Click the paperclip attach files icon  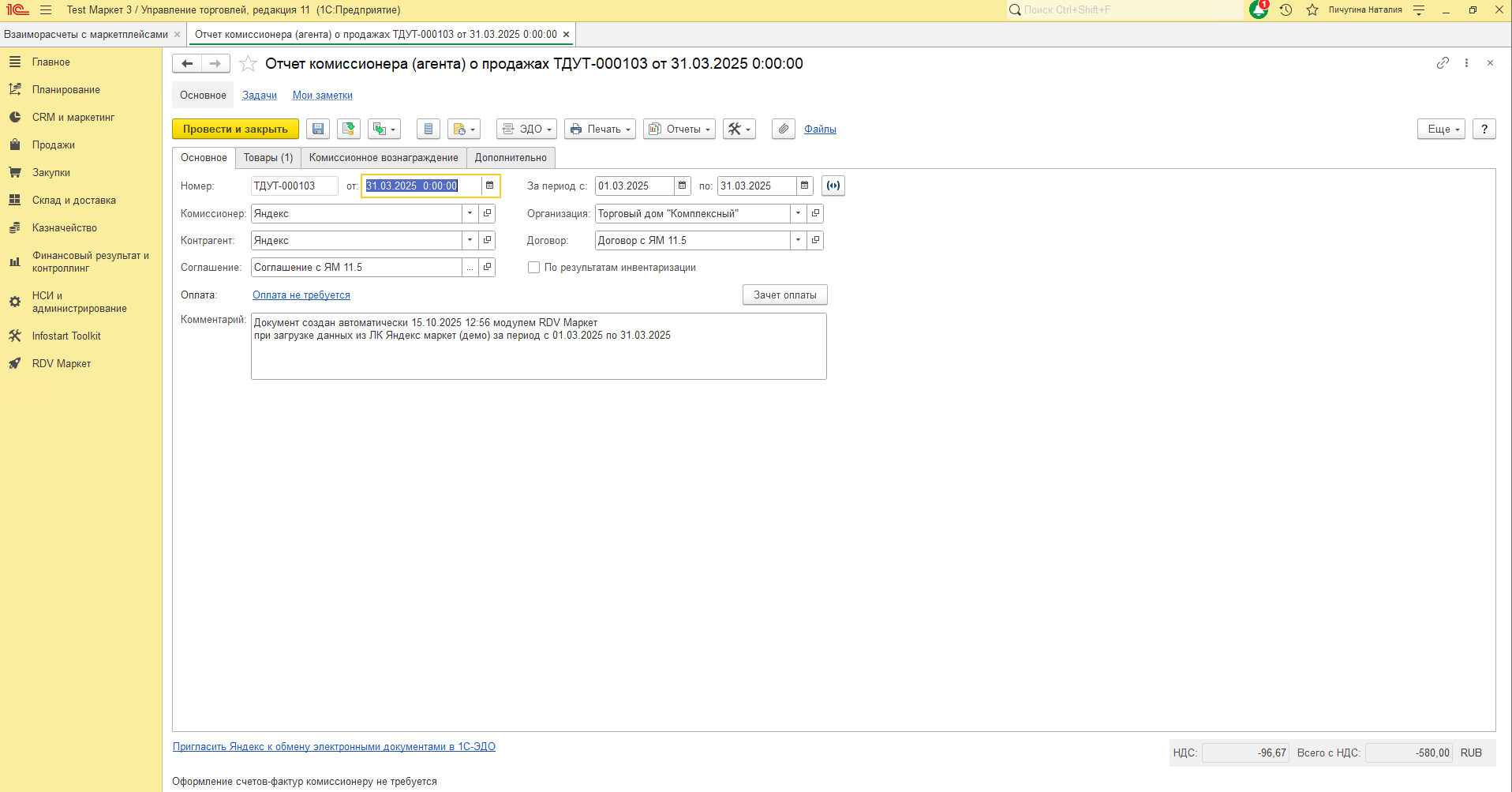click(x=783, y=129)
